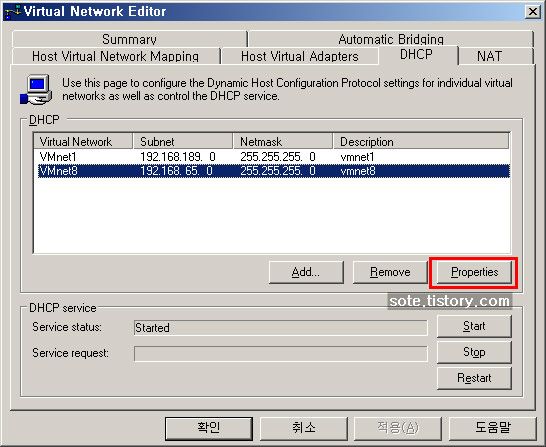Image resolution: width=546 pixels, height=447 pixels.
Task: Click the vmnet1 description cell
Action: tap(357, 157)
